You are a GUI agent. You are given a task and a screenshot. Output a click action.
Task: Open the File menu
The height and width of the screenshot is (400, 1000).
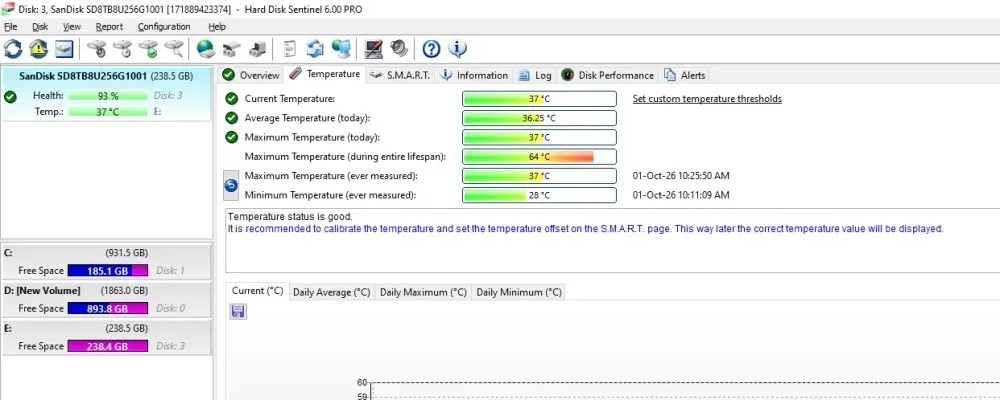point(10,27)
